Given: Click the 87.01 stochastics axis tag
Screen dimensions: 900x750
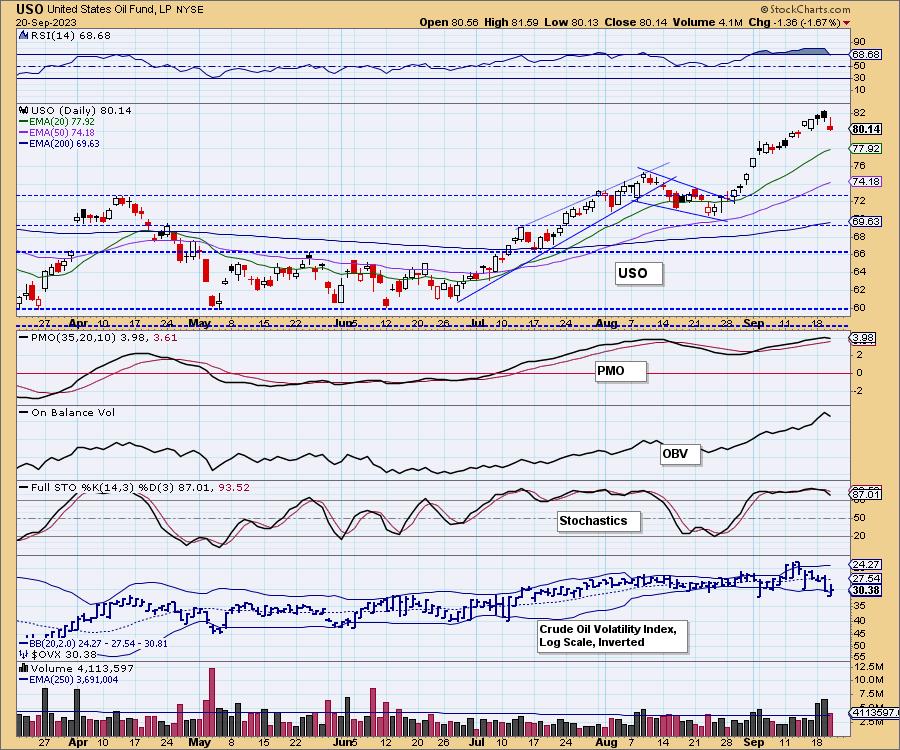Looking at the screenshot, I should (866, 493).
